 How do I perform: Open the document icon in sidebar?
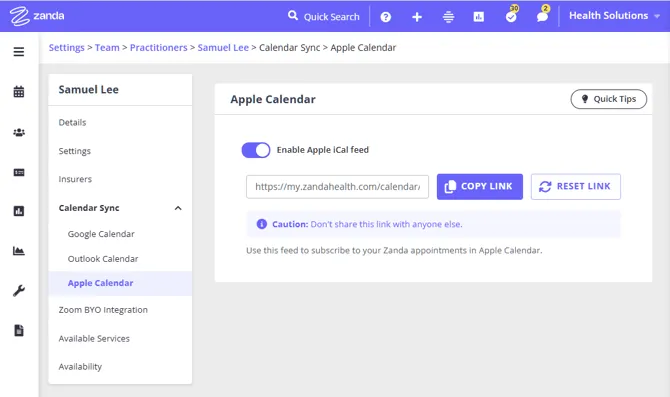[19, 330]
